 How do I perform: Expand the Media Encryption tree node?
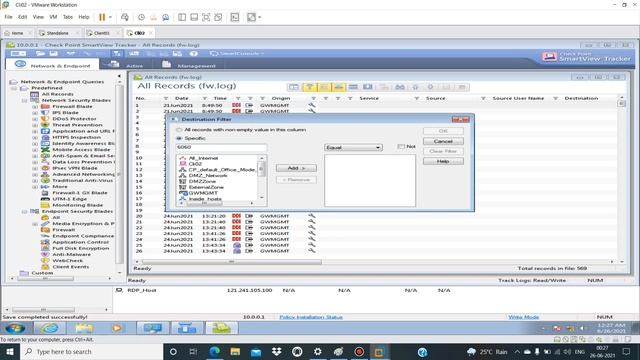tap(35, 224)
